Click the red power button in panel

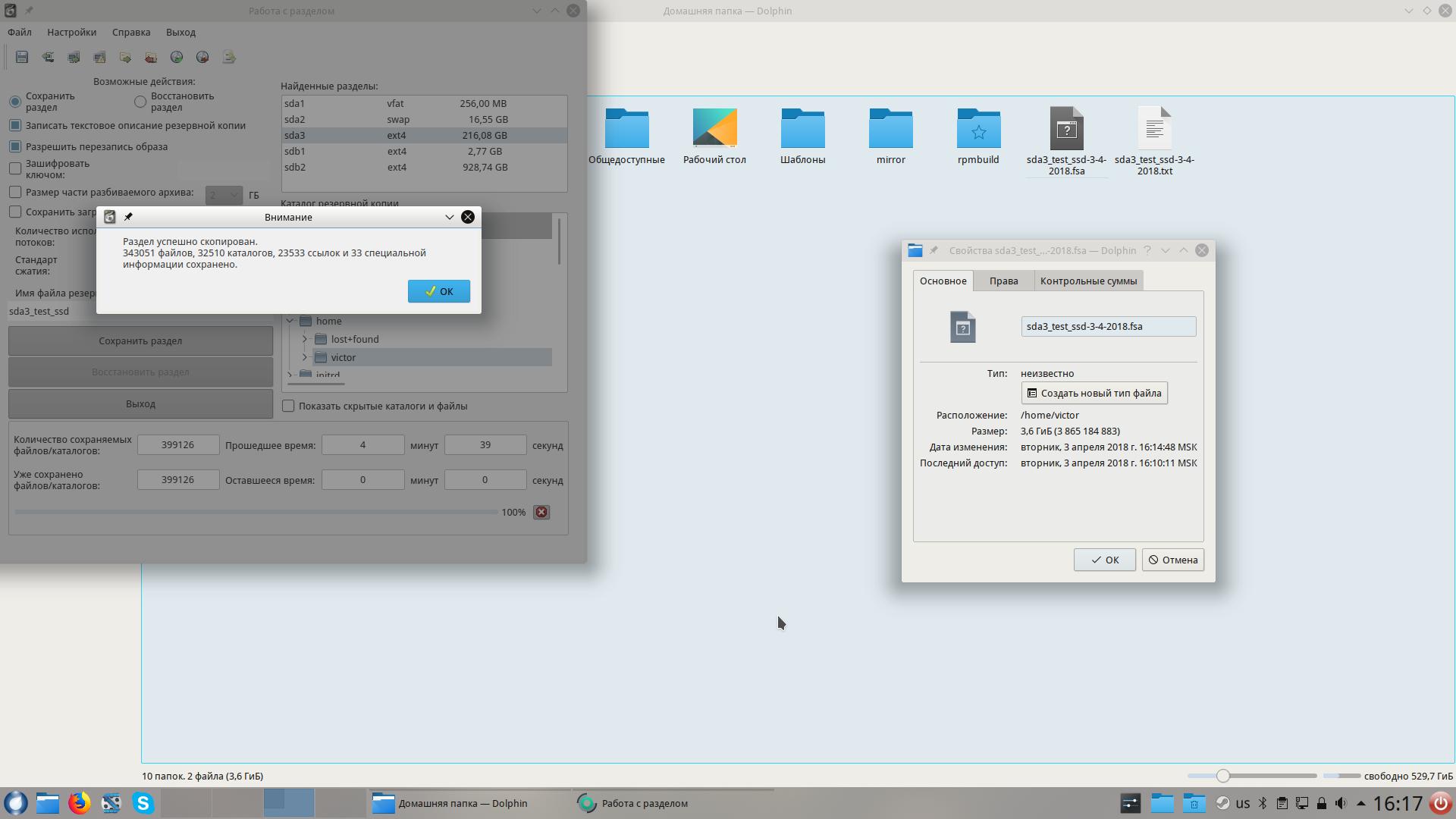pos(1440,803)
